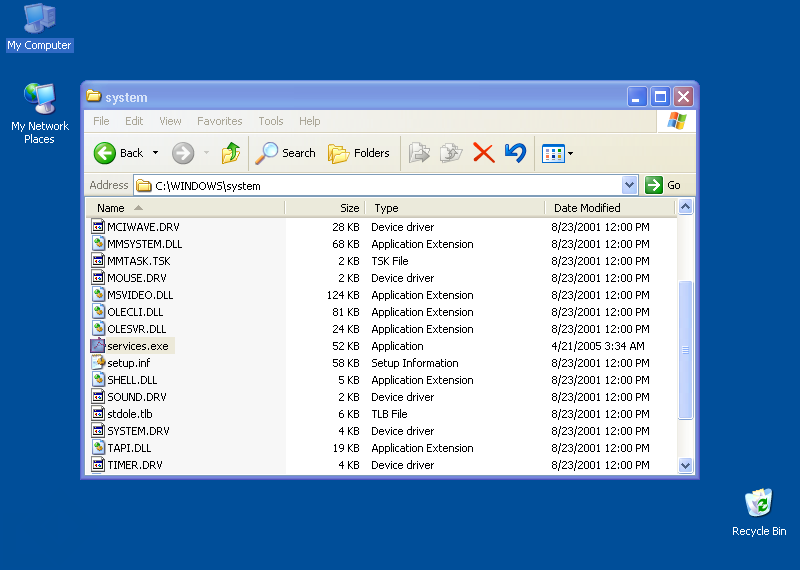800x570 pixels.
Task: Open the Tools menu
Action: (271, 121)
